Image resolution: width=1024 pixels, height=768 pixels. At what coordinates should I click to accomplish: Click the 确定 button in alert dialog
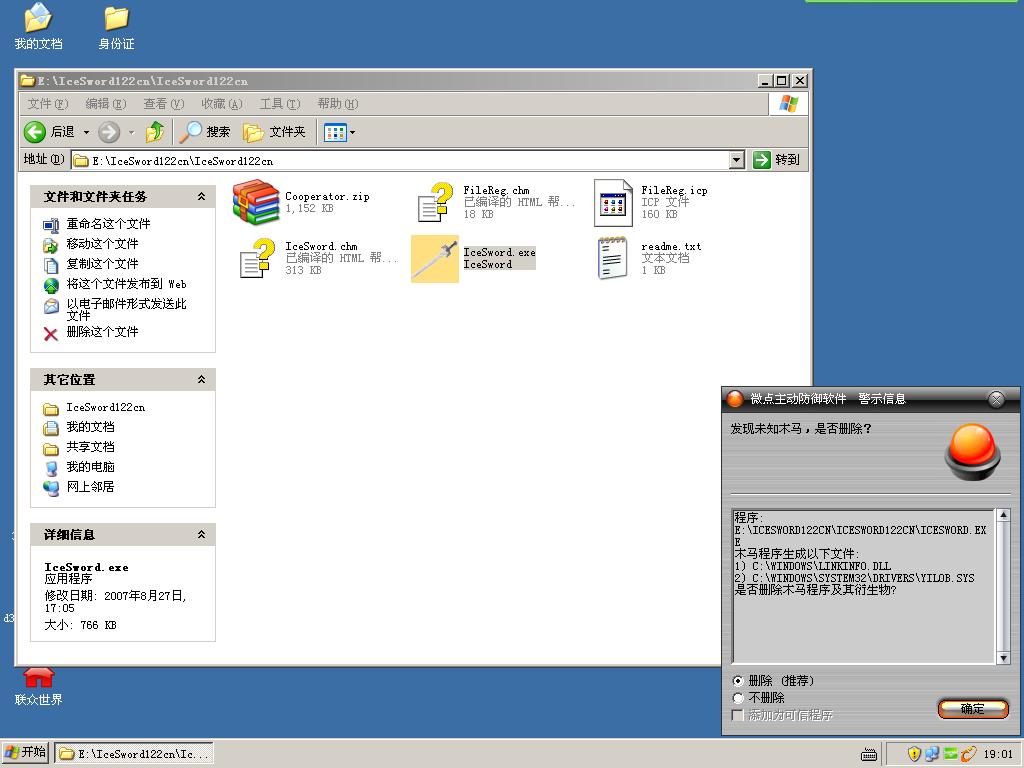(x=972, y=708)
